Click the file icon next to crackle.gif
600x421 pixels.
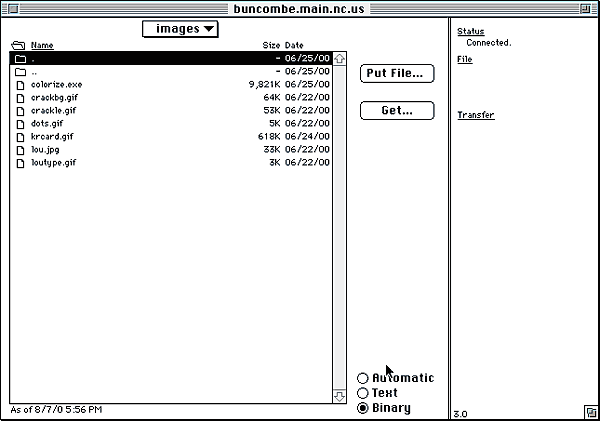coord(20,111)
